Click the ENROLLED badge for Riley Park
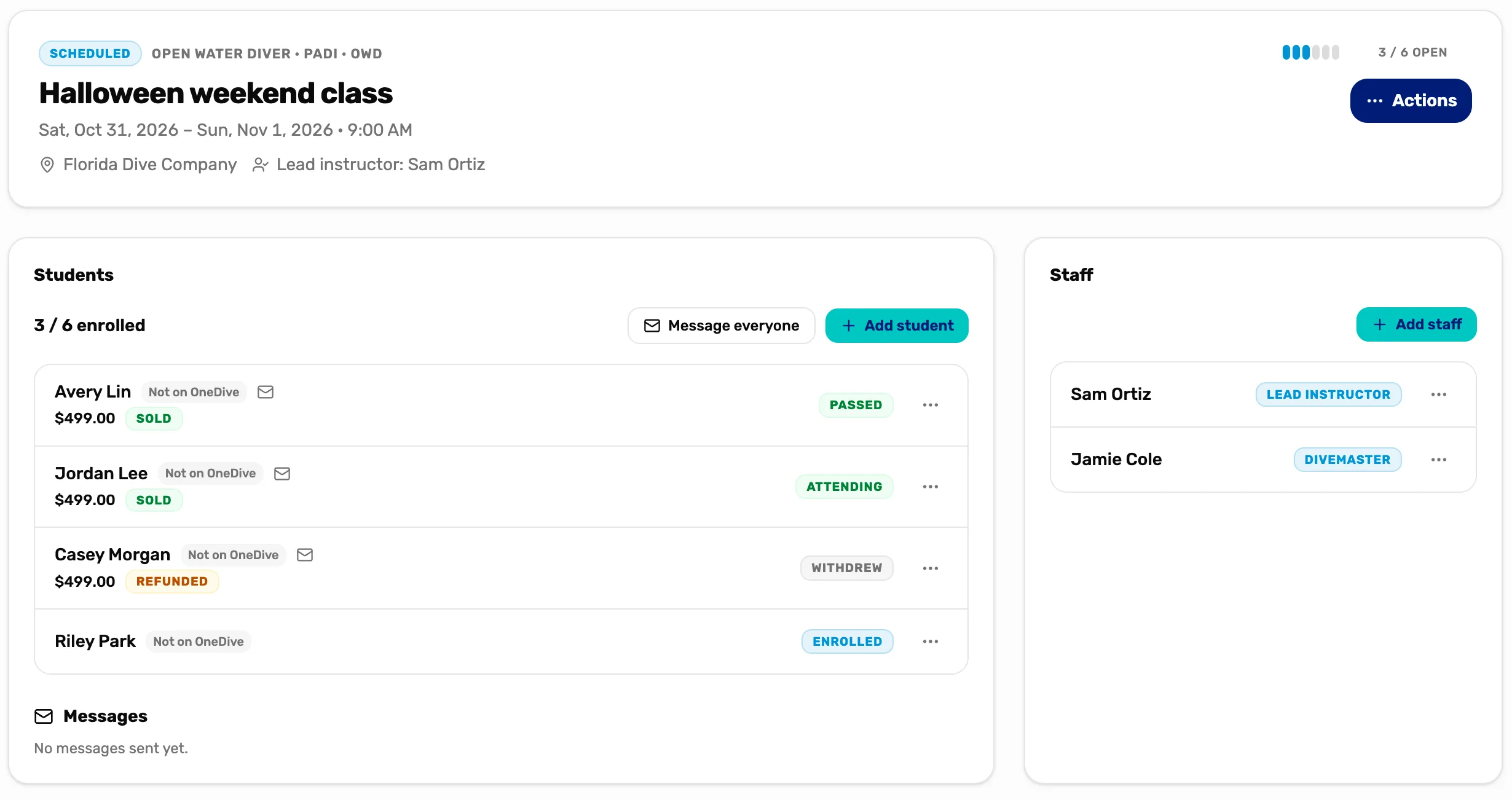1512x800 pixels. click(848, 641)
